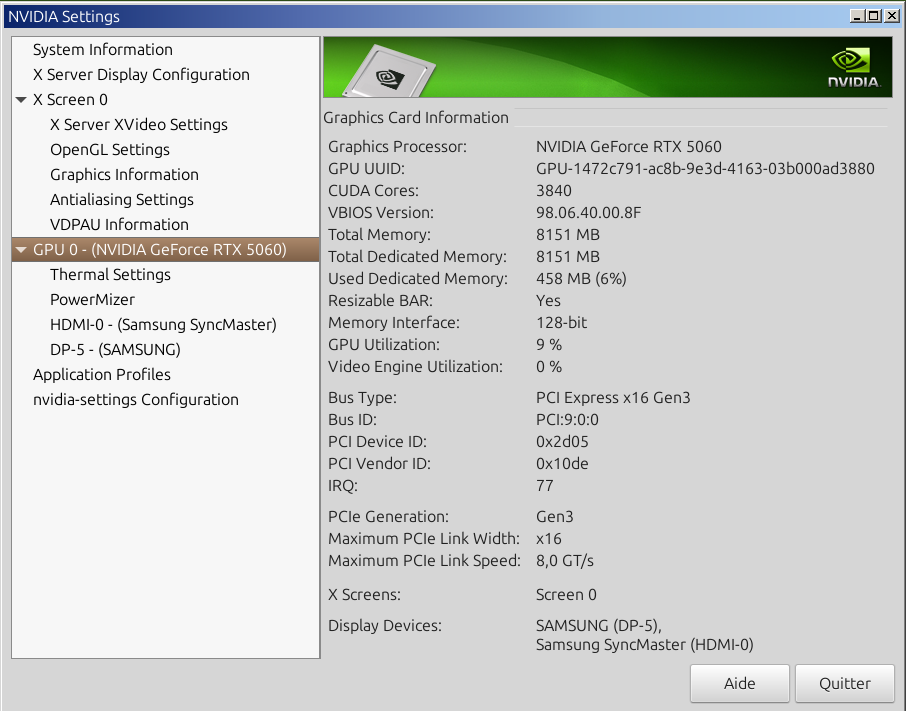Open Application Profiles
The image size is (906, 711).
(x=101, y=375)
